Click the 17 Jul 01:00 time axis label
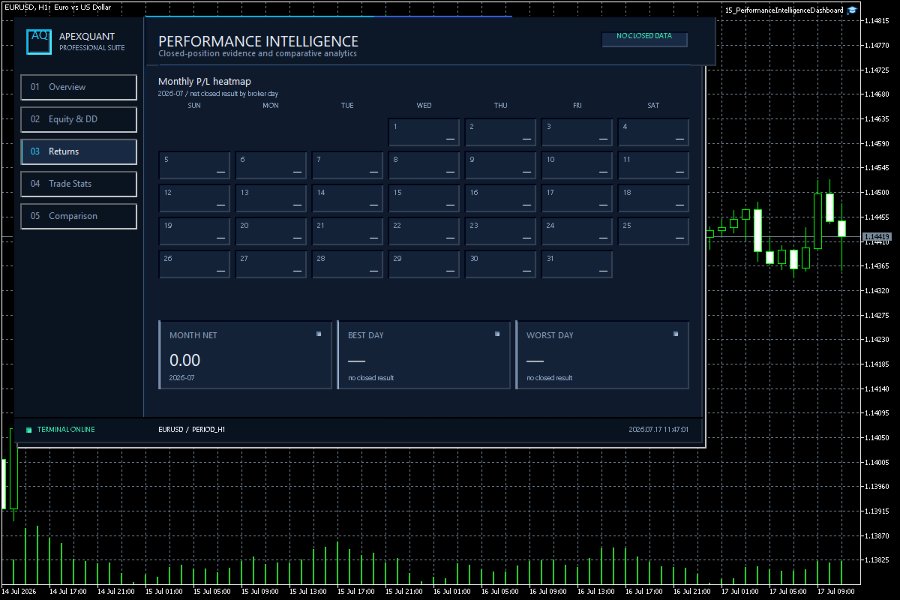900x600 pixels. pyautogui.click(x=739, y=591)
